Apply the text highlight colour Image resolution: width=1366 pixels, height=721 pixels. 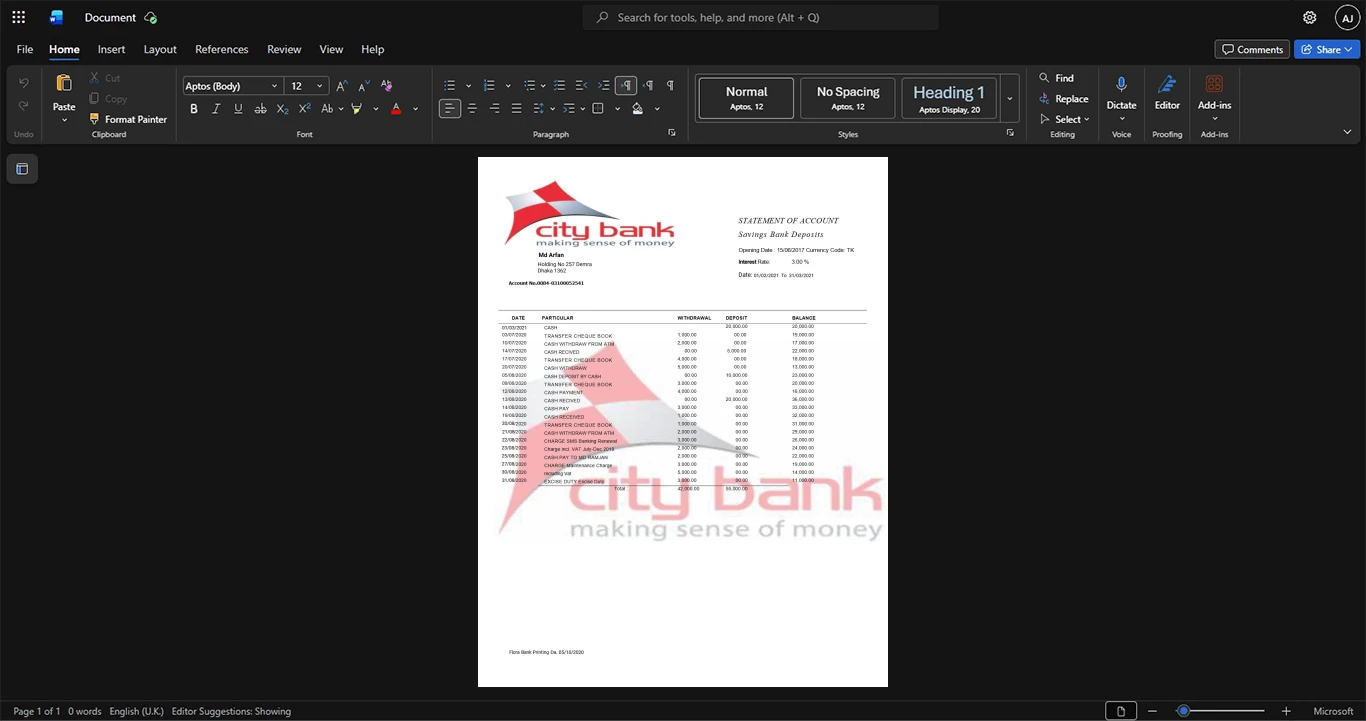356,108
